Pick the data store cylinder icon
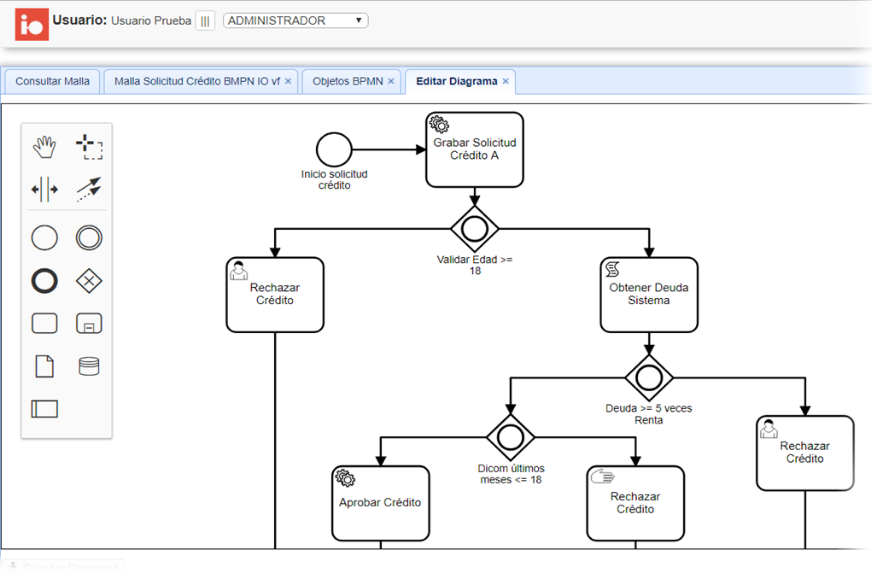The height and width of the screenshot is (586, 872). coord(89,366)
